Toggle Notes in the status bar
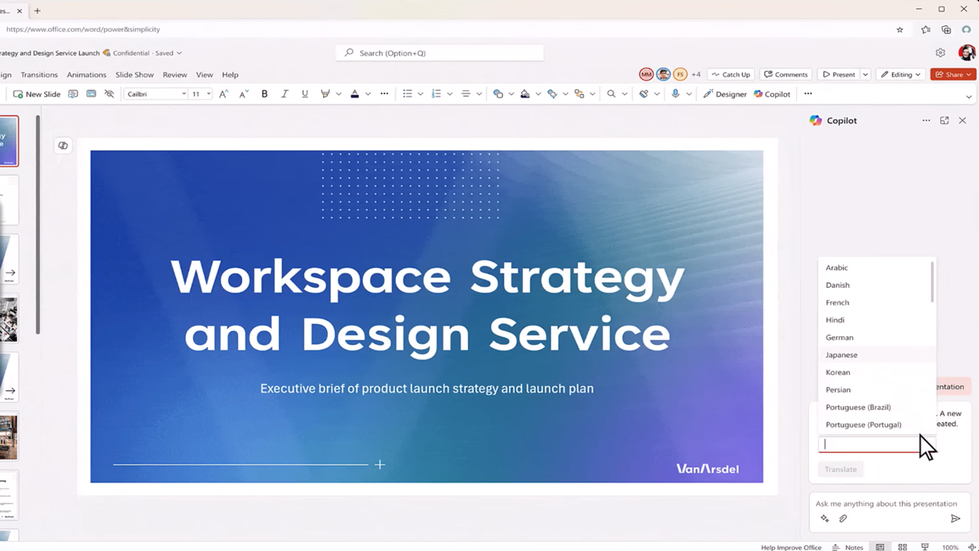The width and height of the screenshot is (979, 551). click(x=848, y=547)
